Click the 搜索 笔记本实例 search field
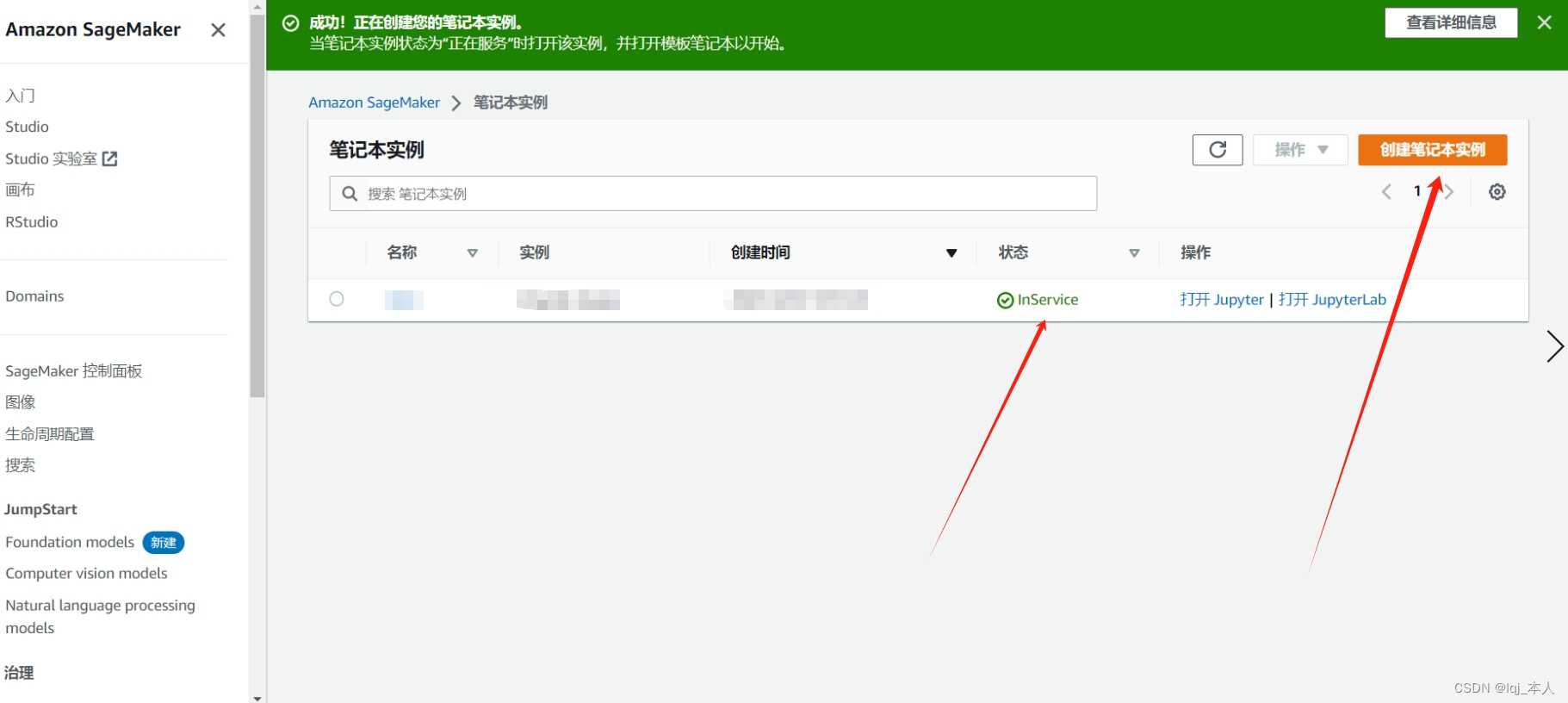Screen dimensions: 1568x703 coord(713,194)
